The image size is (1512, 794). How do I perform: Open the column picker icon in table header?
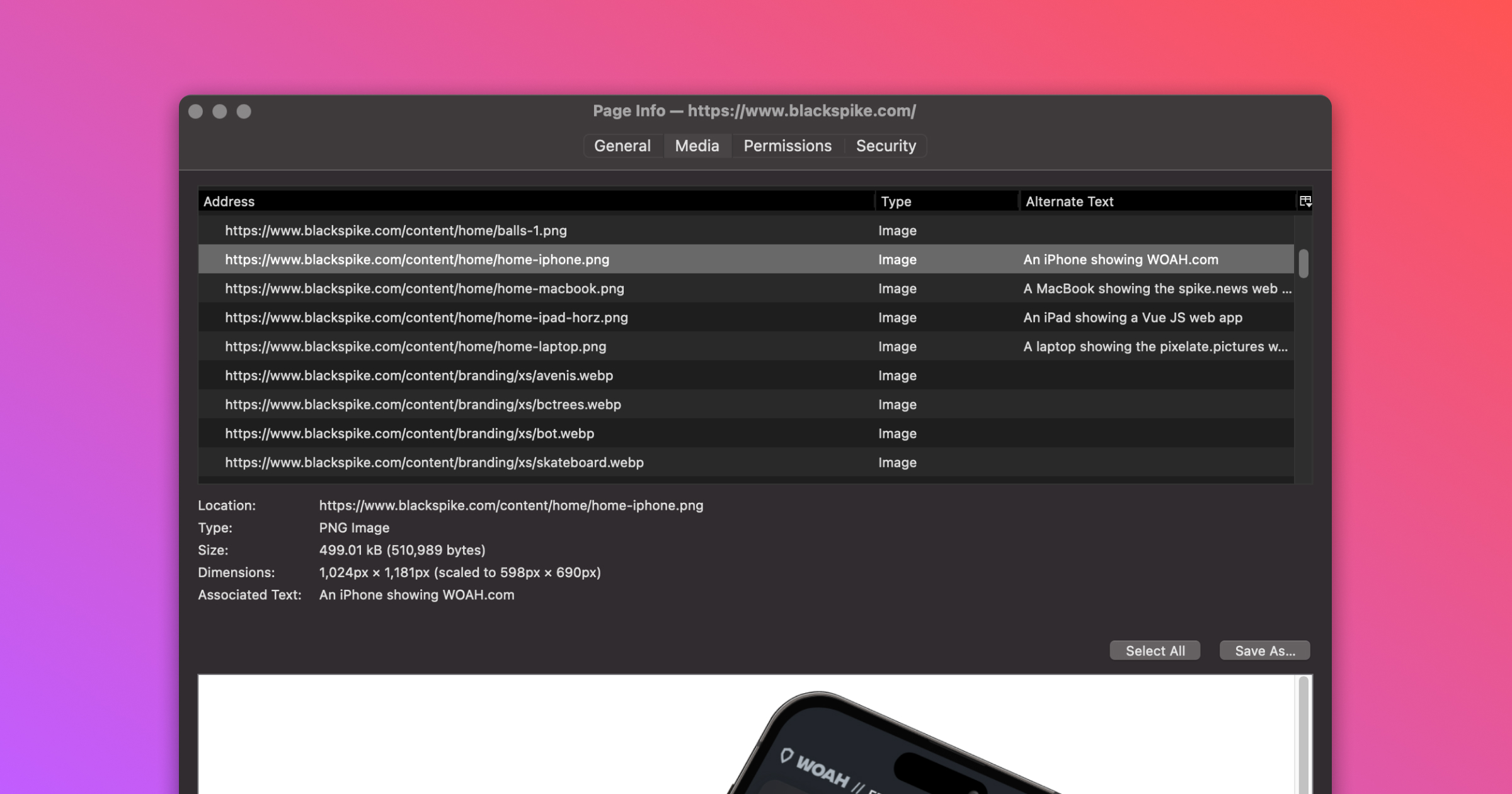click(1305, 201)
